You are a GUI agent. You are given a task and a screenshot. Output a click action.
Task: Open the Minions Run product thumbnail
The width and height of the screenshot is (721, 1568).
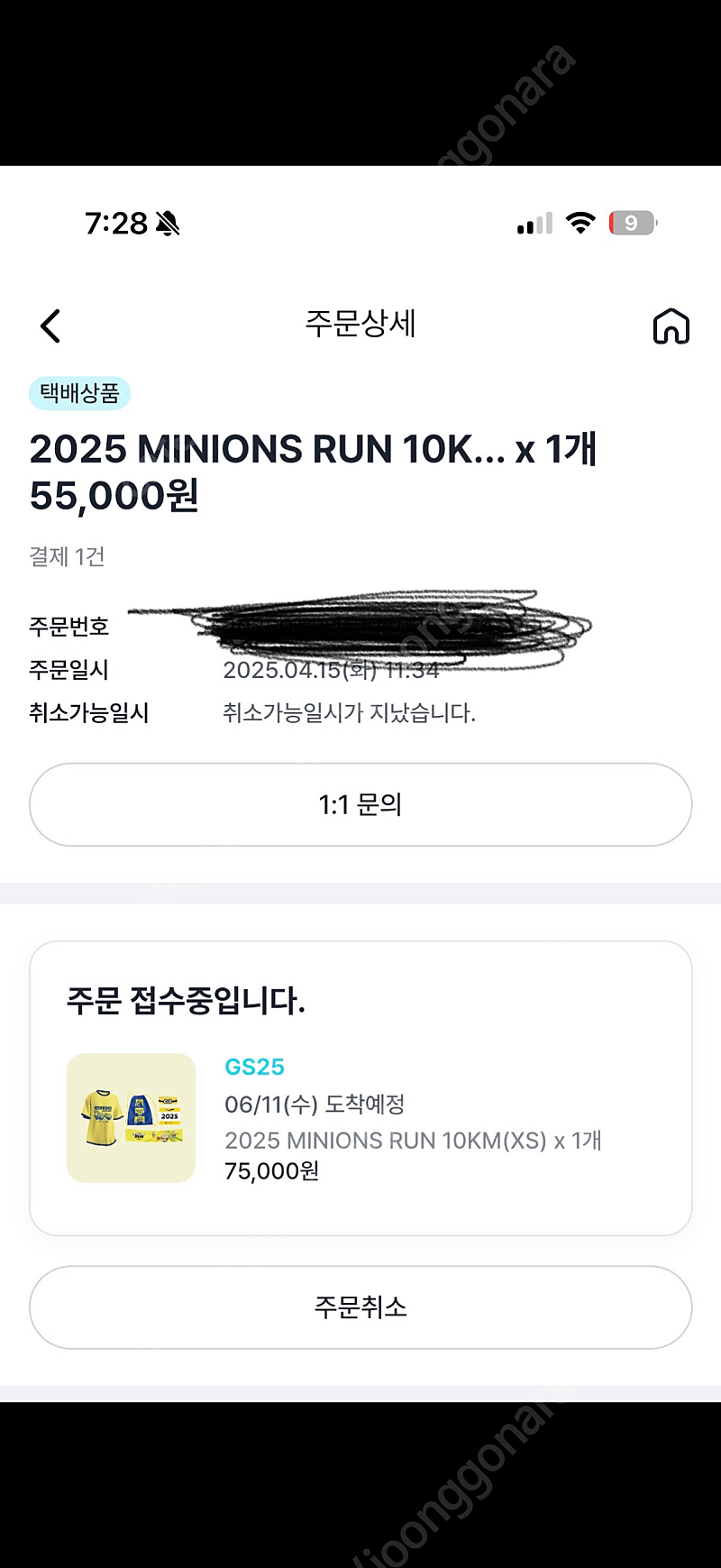131,1118
